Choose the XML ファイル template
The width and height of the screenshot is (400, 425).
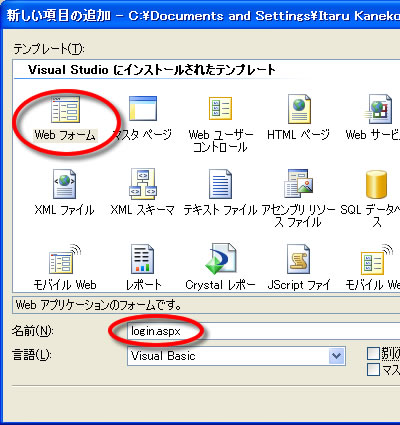point(64,184)
